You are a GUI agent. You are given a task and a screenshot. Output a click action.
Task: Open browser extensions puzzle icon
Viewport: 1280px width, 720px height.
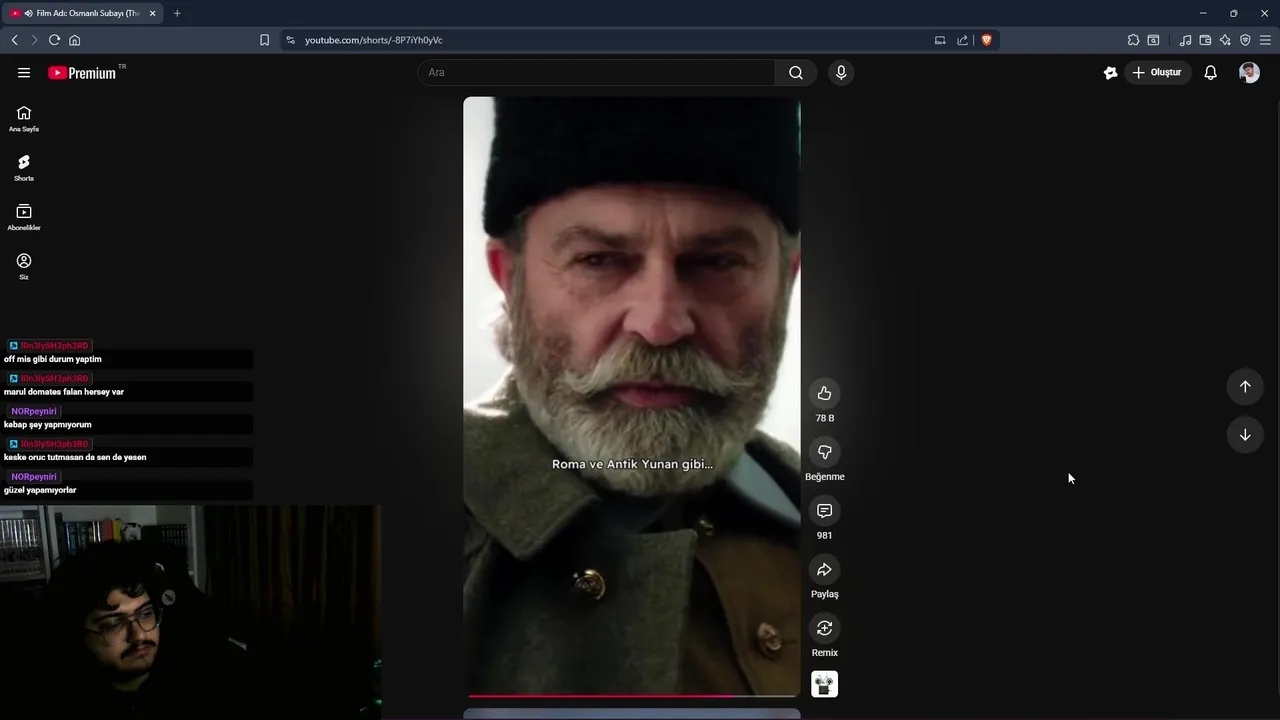(x=1133, y=40)
